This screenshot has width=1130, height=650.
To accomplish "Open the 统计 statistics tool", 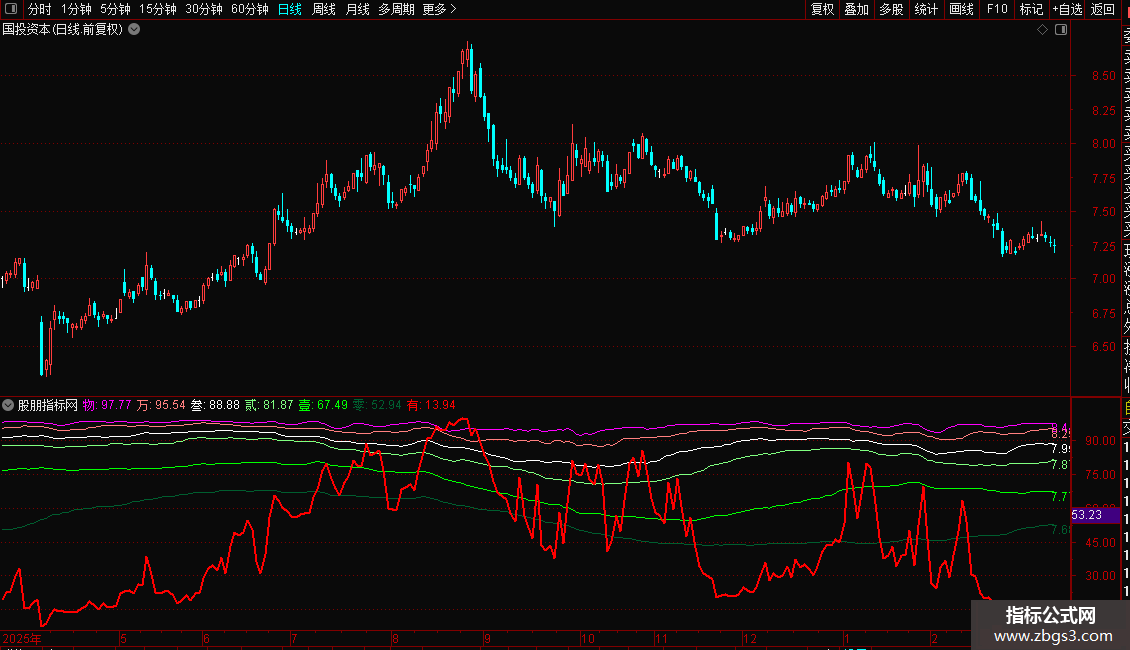I will (926, 9).
